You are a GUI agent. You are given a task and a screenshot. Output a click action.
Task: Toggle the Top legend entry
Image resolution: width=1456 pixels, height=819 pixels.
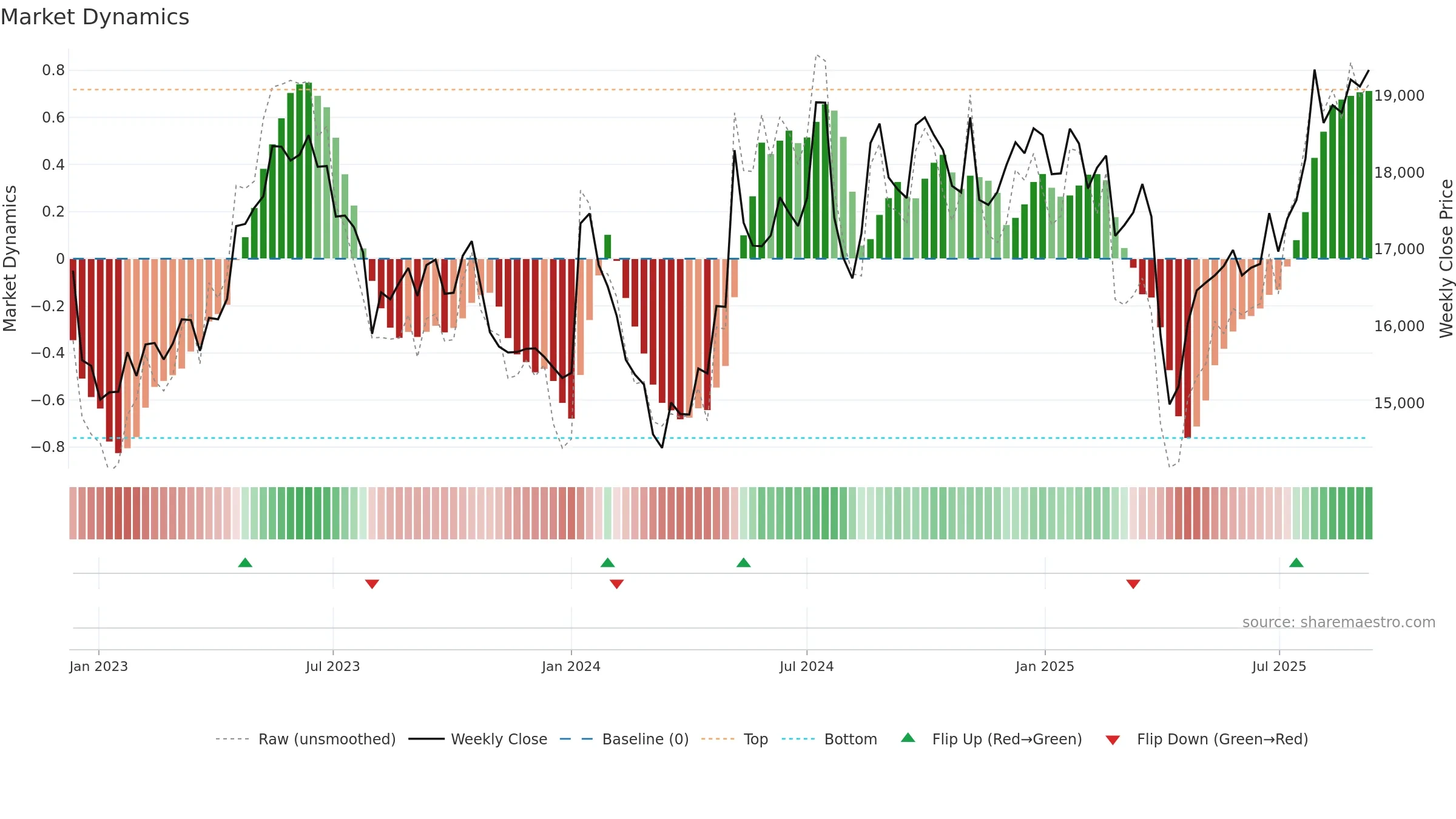click(735, 739)
